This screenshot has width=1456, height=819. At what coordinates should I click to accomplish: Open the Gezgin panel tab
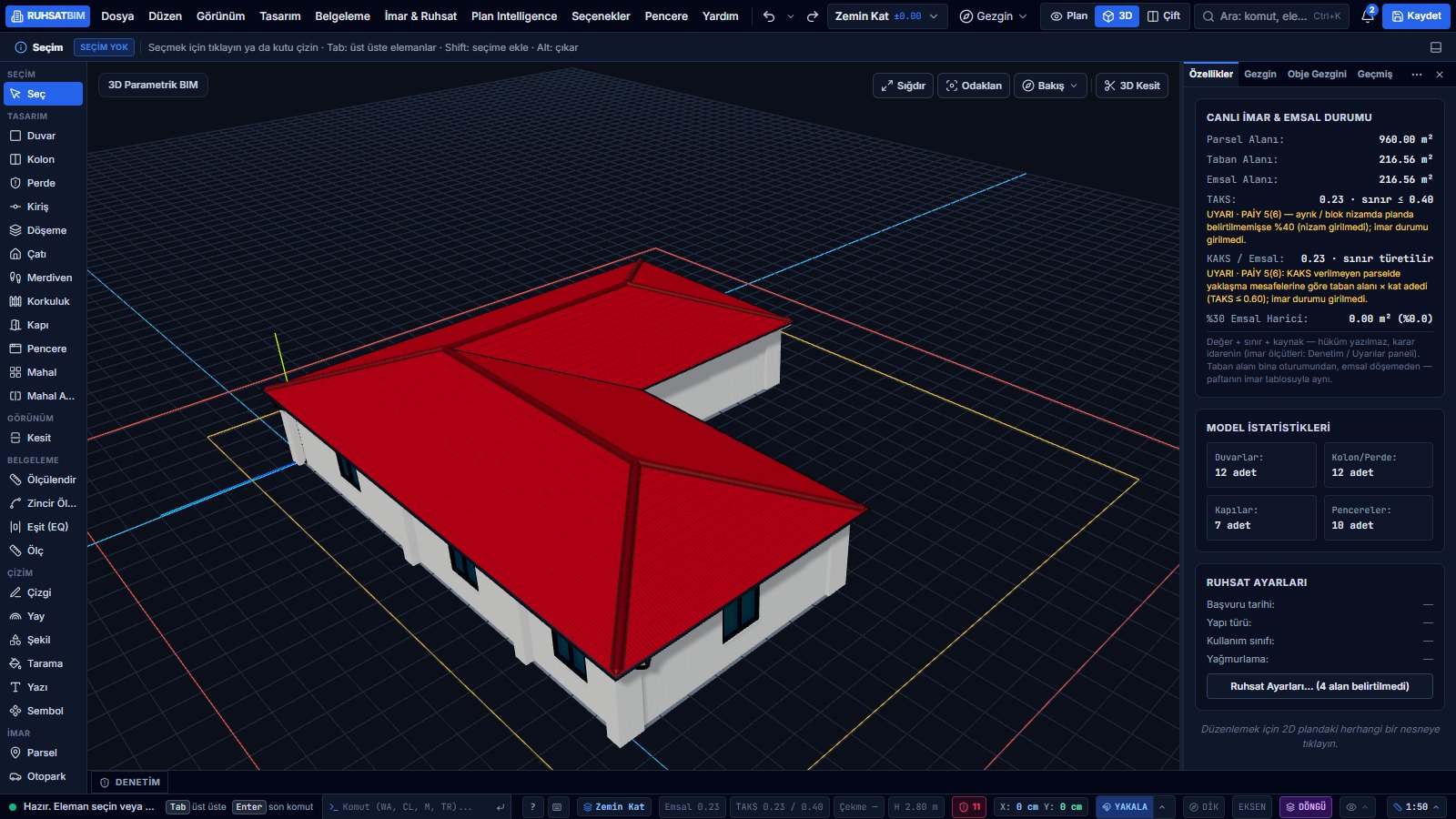pyautogui.click(x=1260, y=75)
